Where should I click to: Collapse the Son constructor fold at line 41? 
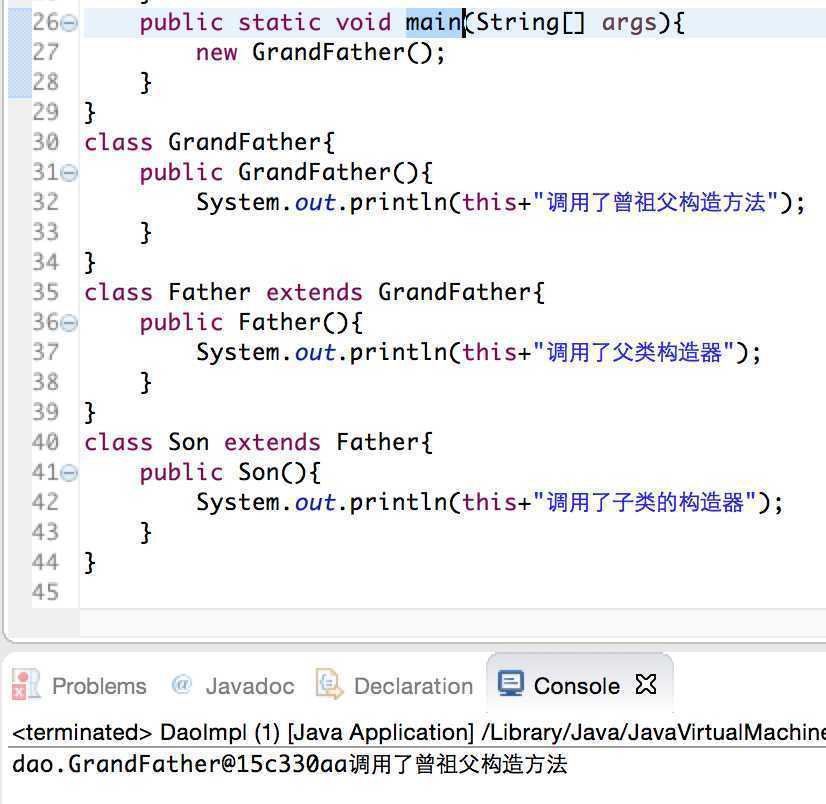[x=70, y=473]
